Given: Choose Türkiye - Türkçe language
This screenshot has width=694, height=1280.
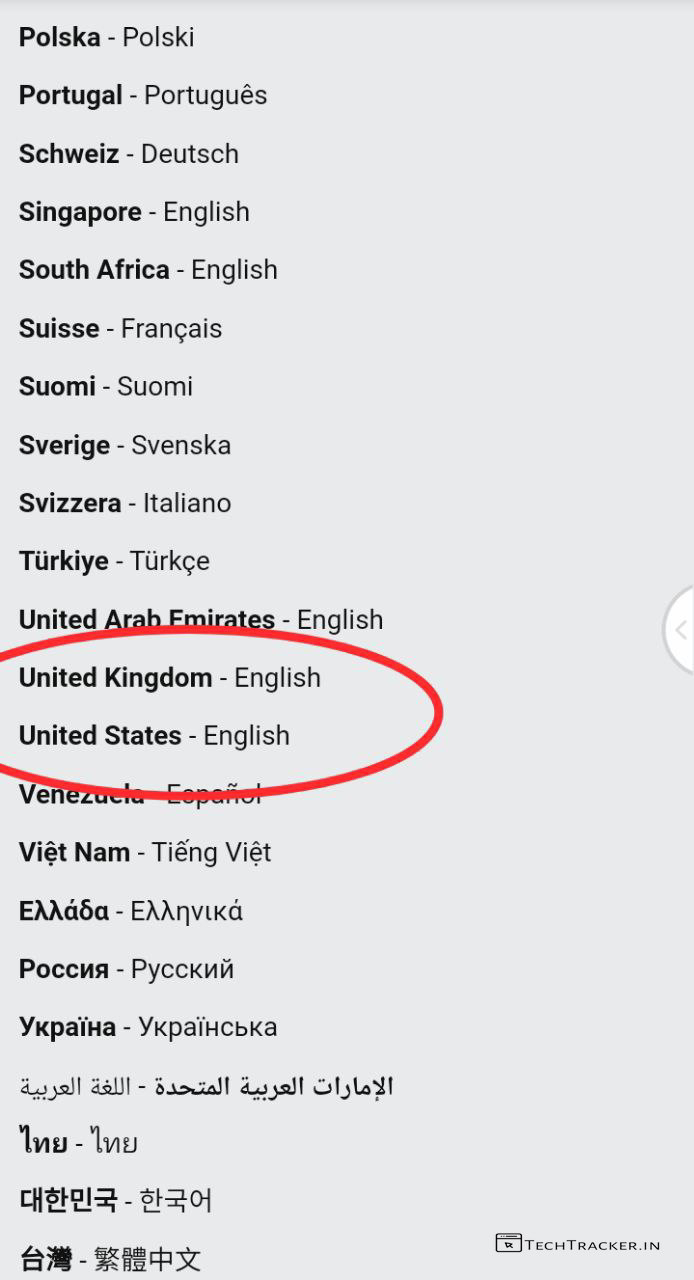Looking at the screenshot, I should pyautogui.click(x=114, y=561).
